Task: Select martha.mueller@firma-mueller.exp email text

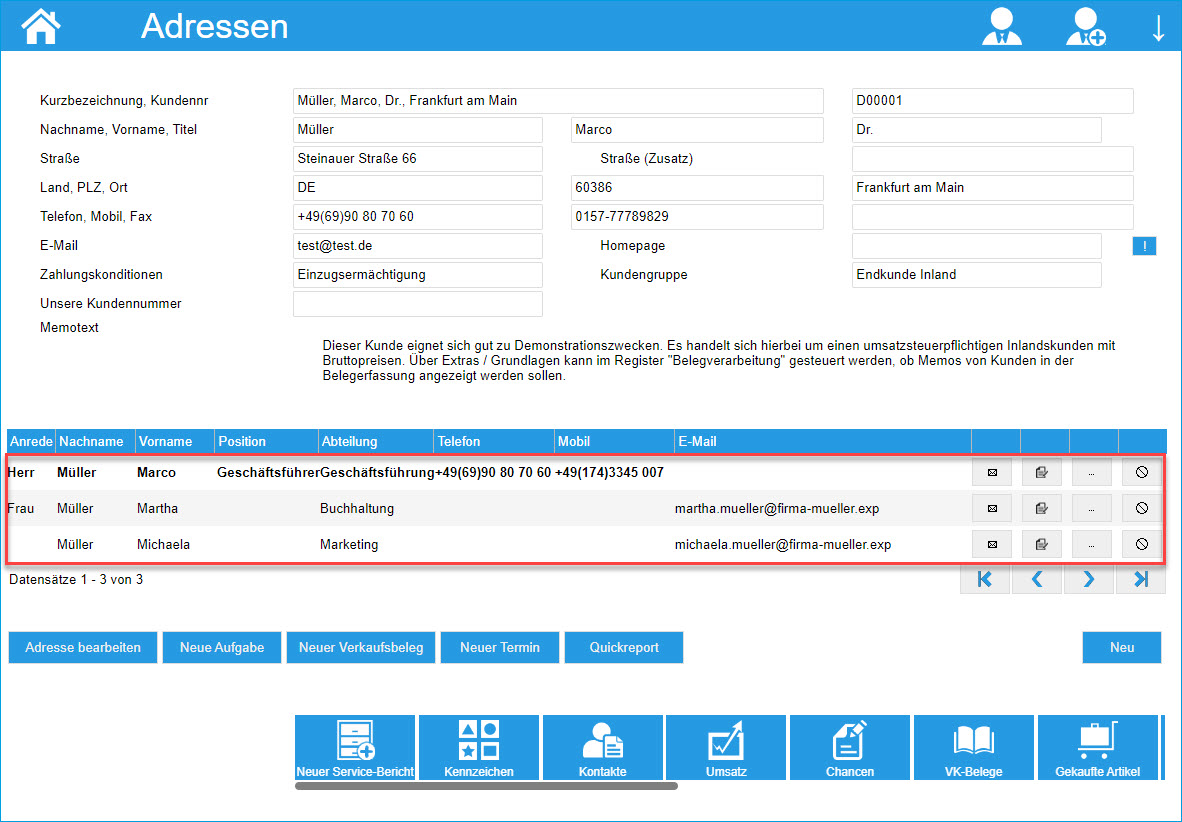Action: click(x=776, y=509)
